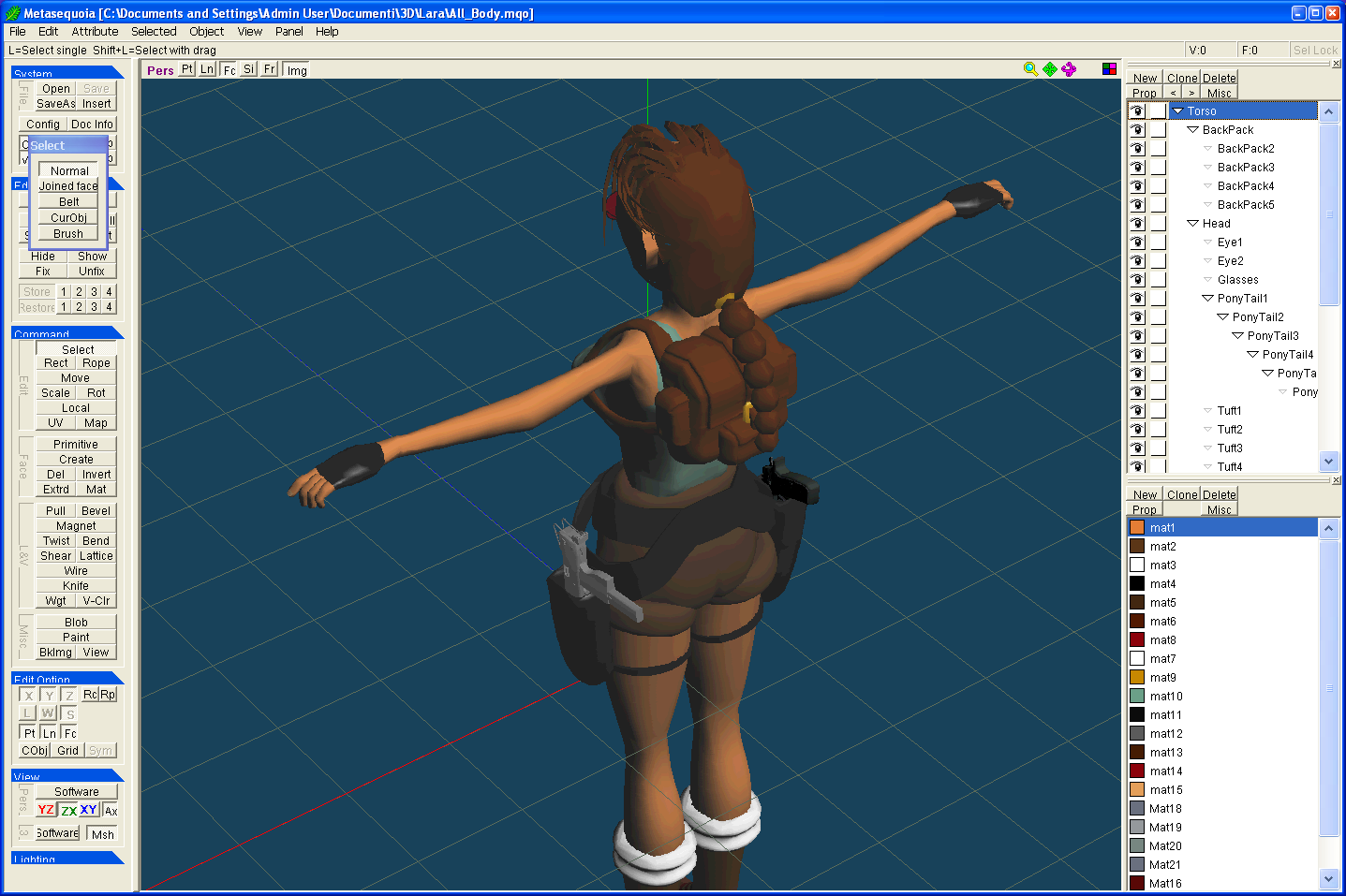Open the Panel menu
This screenshot has width=1346, height=896.
pos(288,31)
